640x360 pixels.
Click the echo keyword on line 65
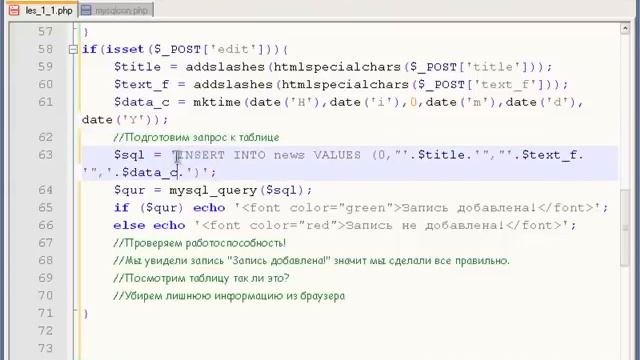tap(209, 208)
